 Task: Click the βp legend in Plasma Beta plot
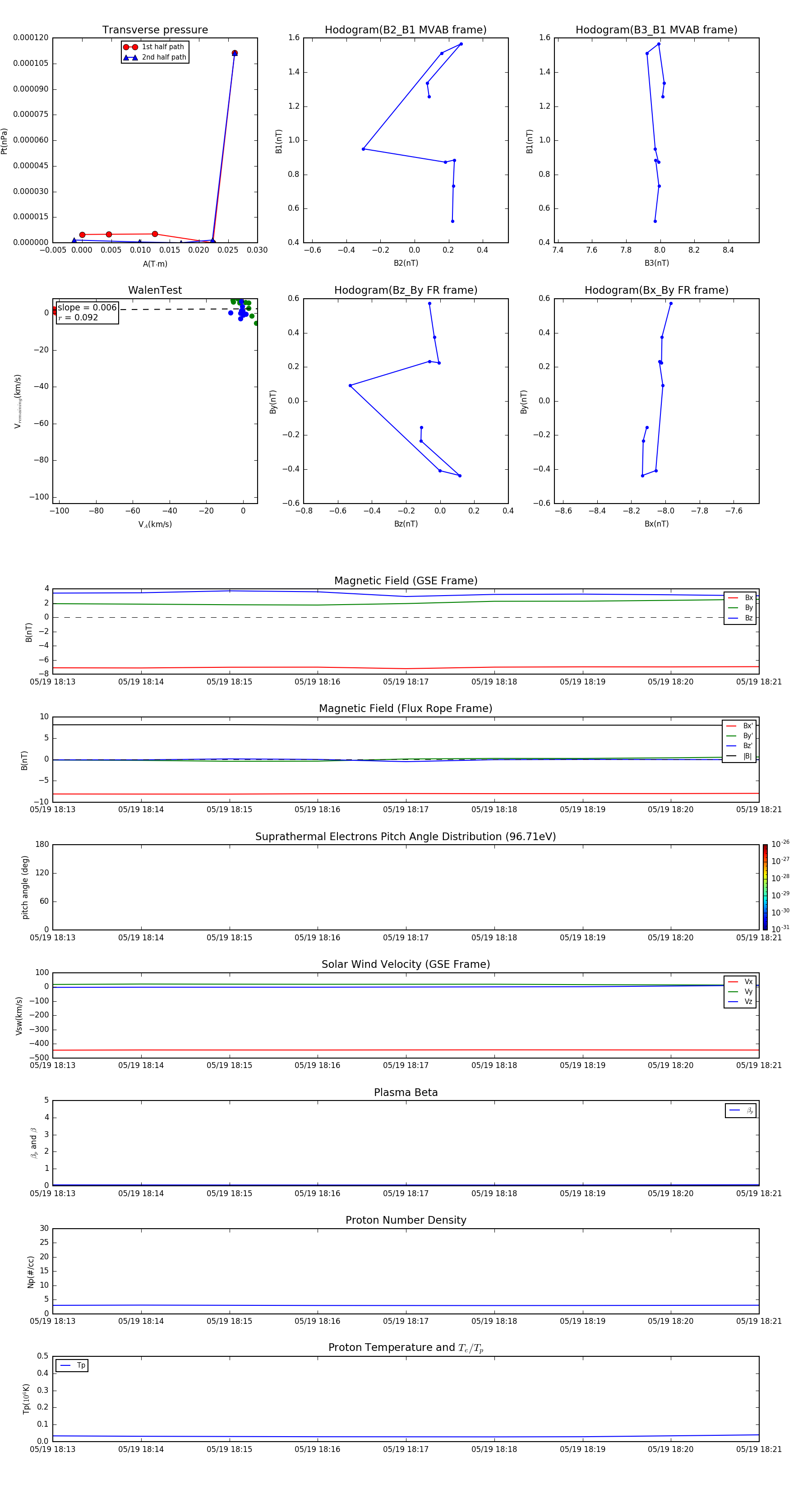coord(741,1110)
